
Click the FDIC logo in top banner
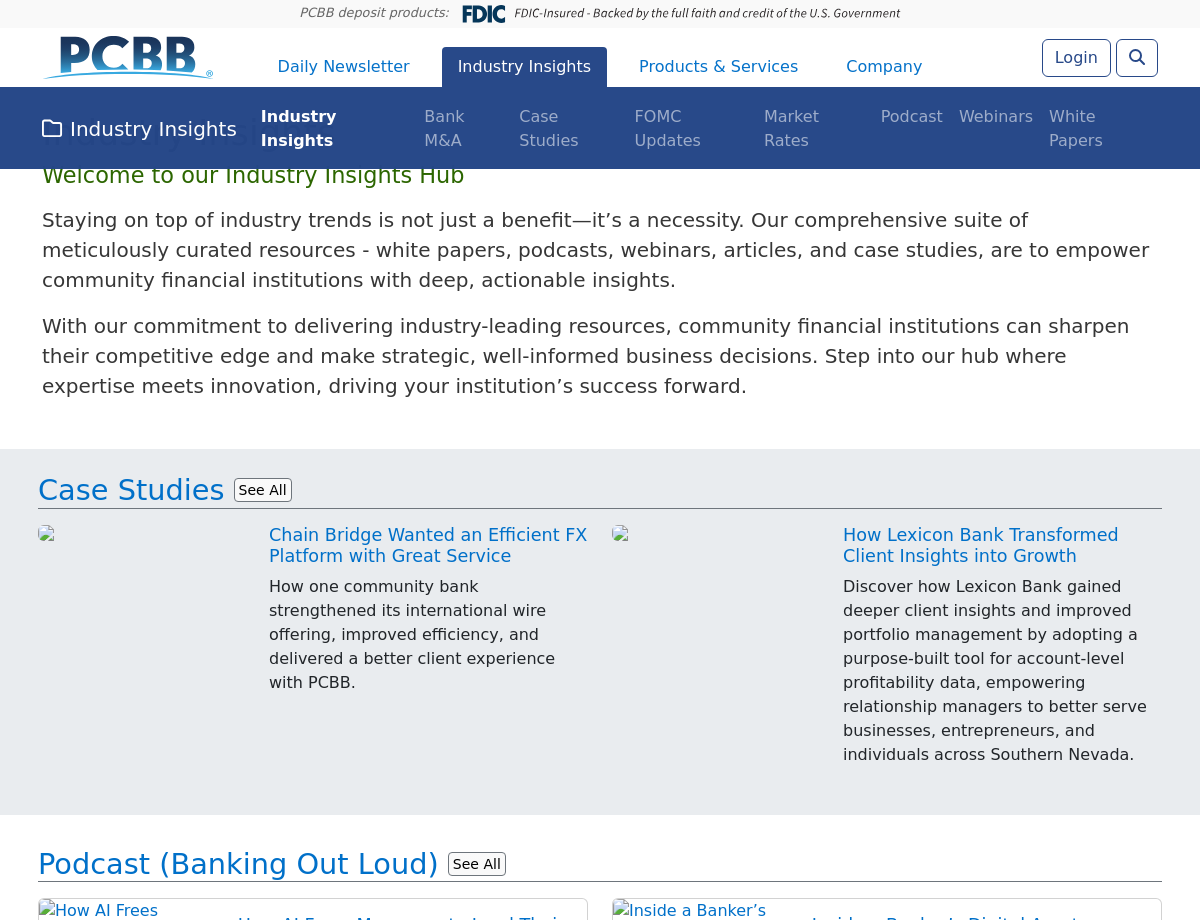point(484,14)
